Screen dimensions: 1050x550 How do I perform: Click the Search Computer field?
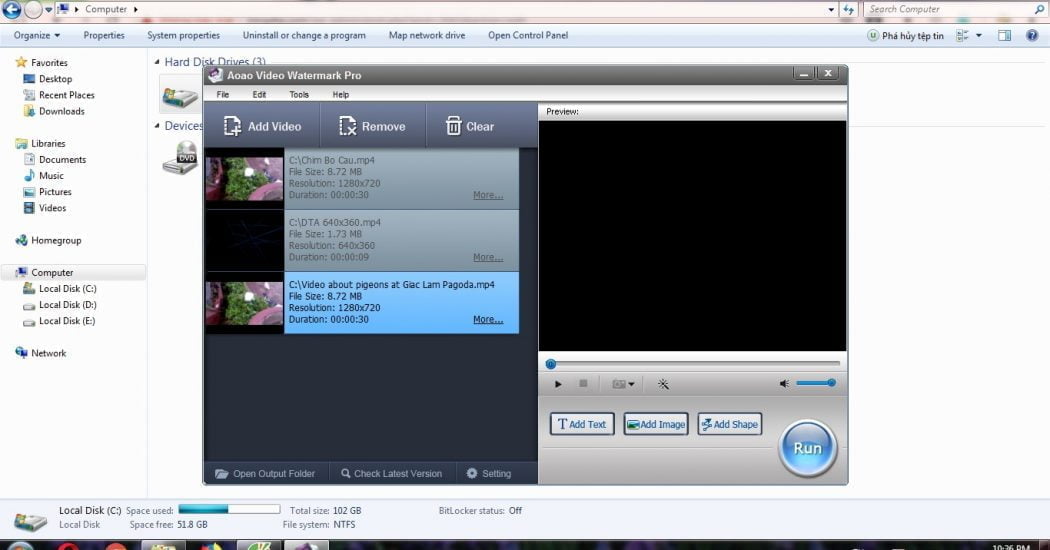[954, 9]
